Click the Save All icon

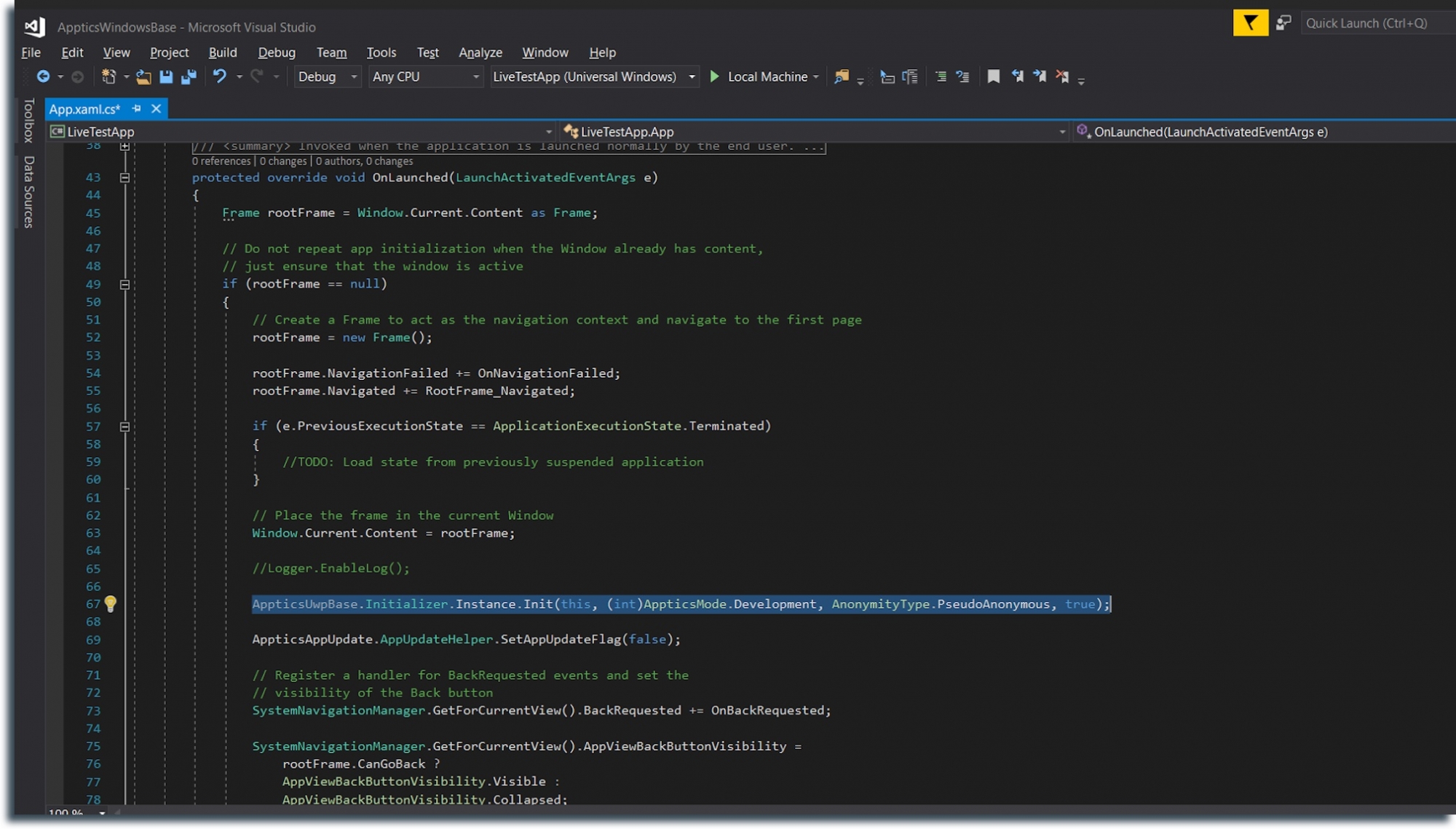pyautogui.click(x=189, y=77)
